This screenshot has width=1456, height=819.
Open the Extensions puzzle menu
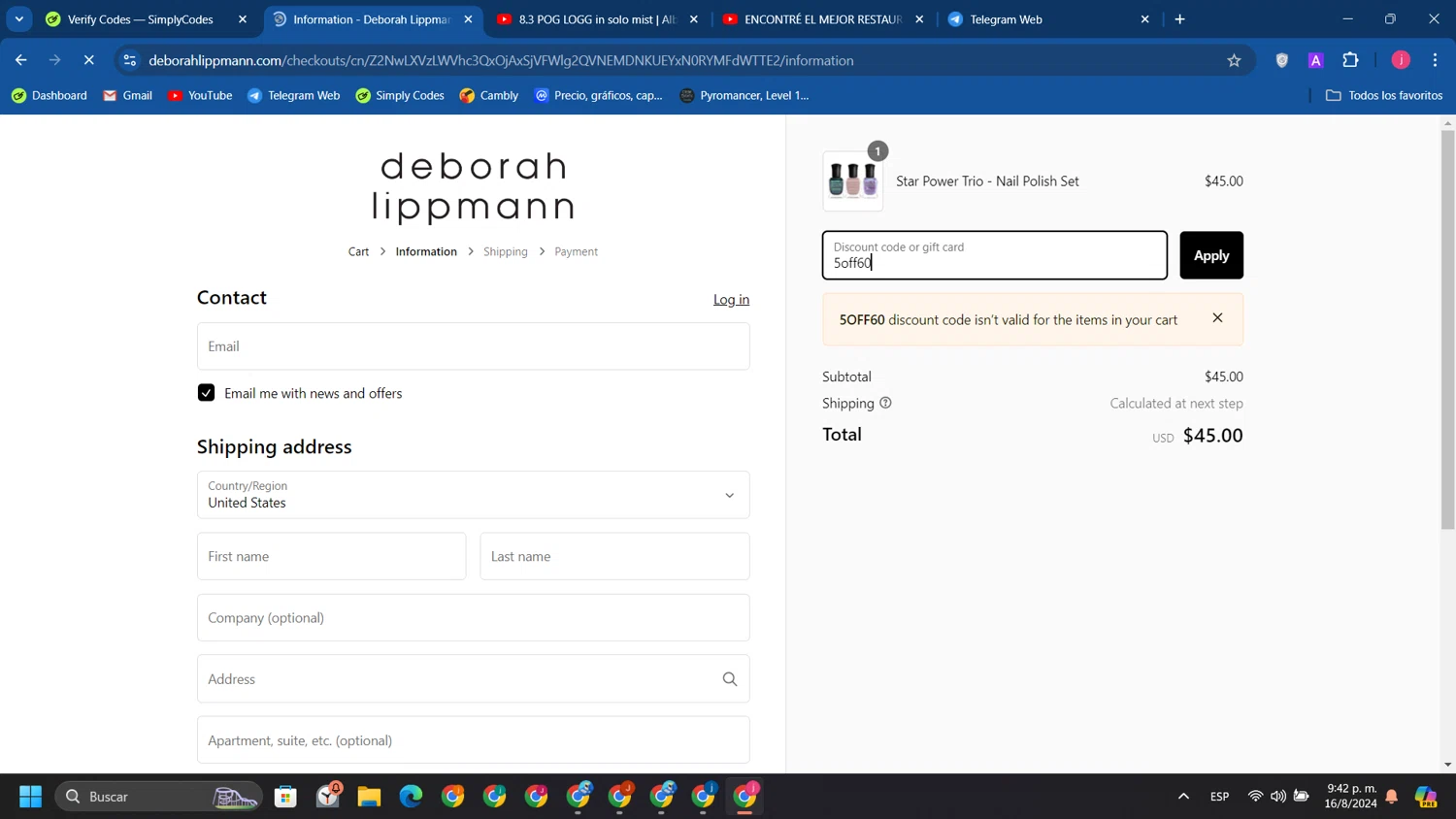point(1350,60)
